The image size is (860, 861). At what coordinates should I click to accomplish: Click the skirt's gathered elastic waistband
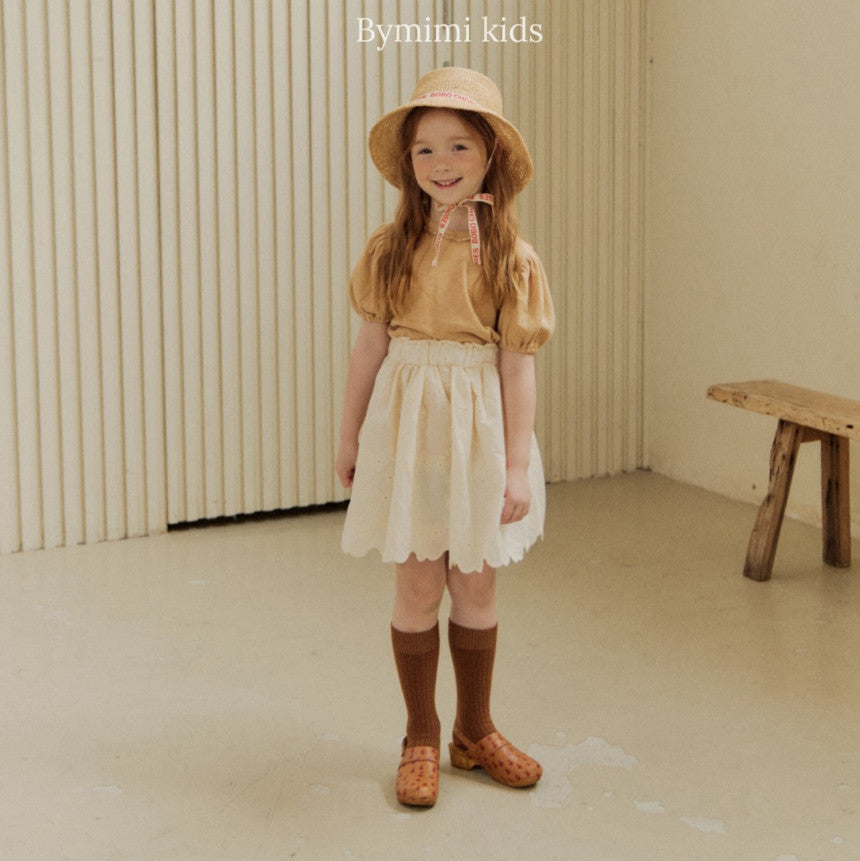(442, 353)
